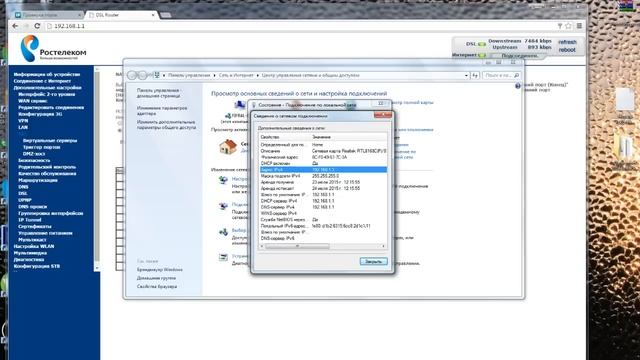
Task: Open Свойства браузера link in Control Panel
Action: click(157, 287)
